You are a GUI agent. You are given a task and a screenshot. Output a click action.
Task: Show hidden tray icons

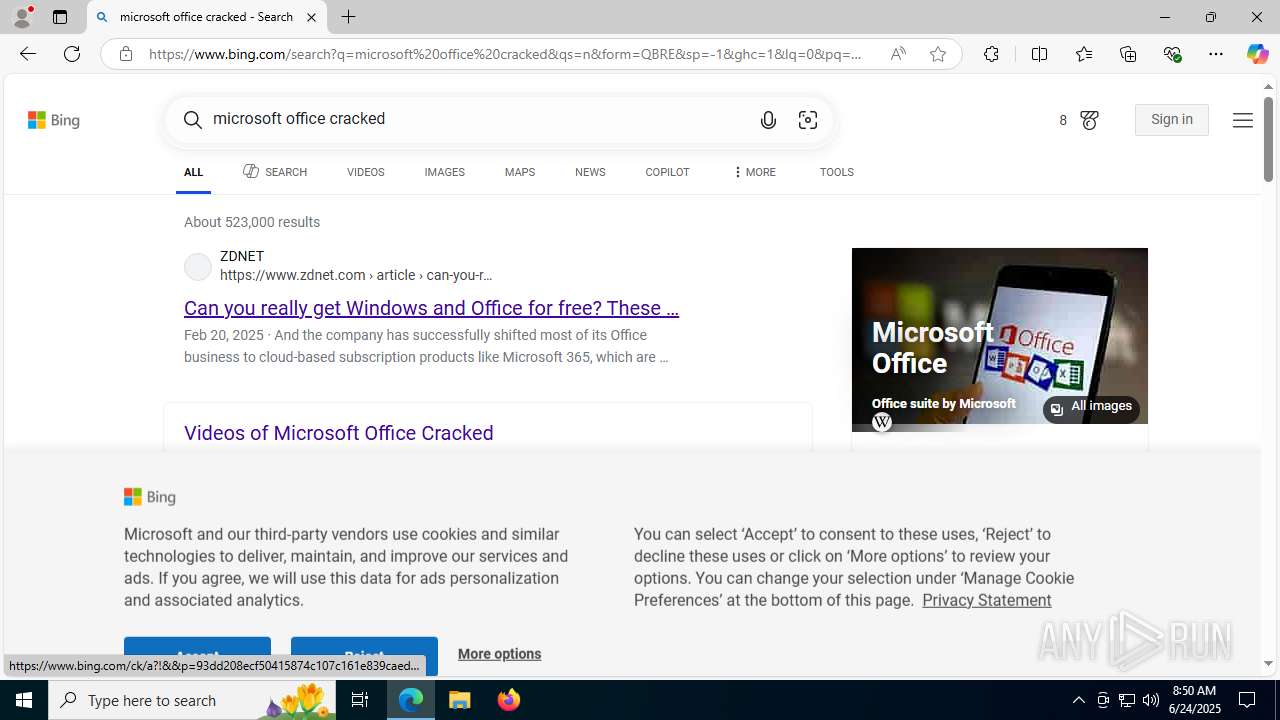click(1078, 700)
